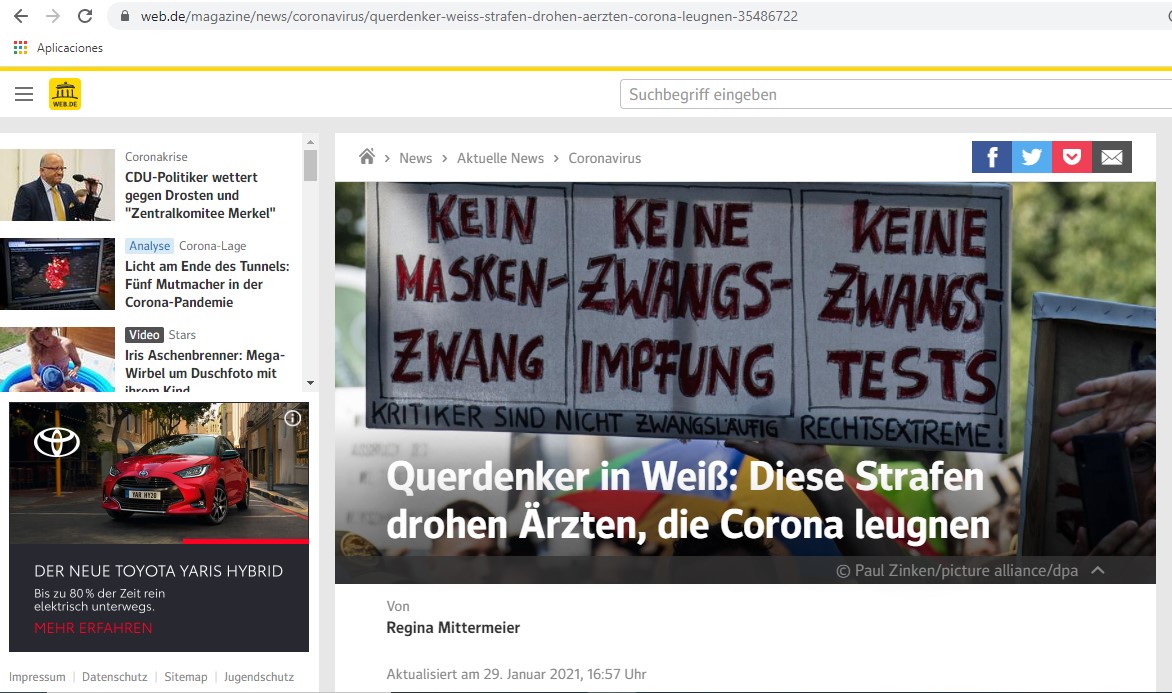Share the article via email icon

click(x=1111, y=156)
